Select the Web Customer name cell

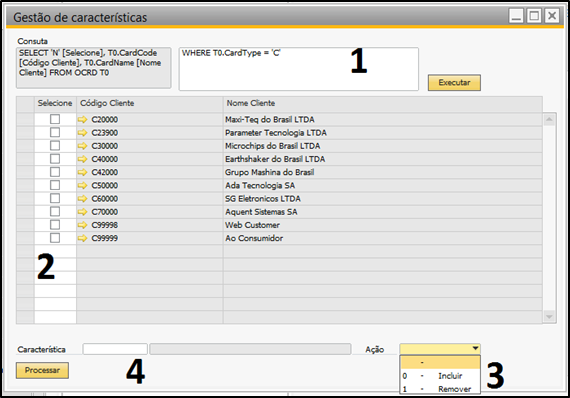(382, 225)
